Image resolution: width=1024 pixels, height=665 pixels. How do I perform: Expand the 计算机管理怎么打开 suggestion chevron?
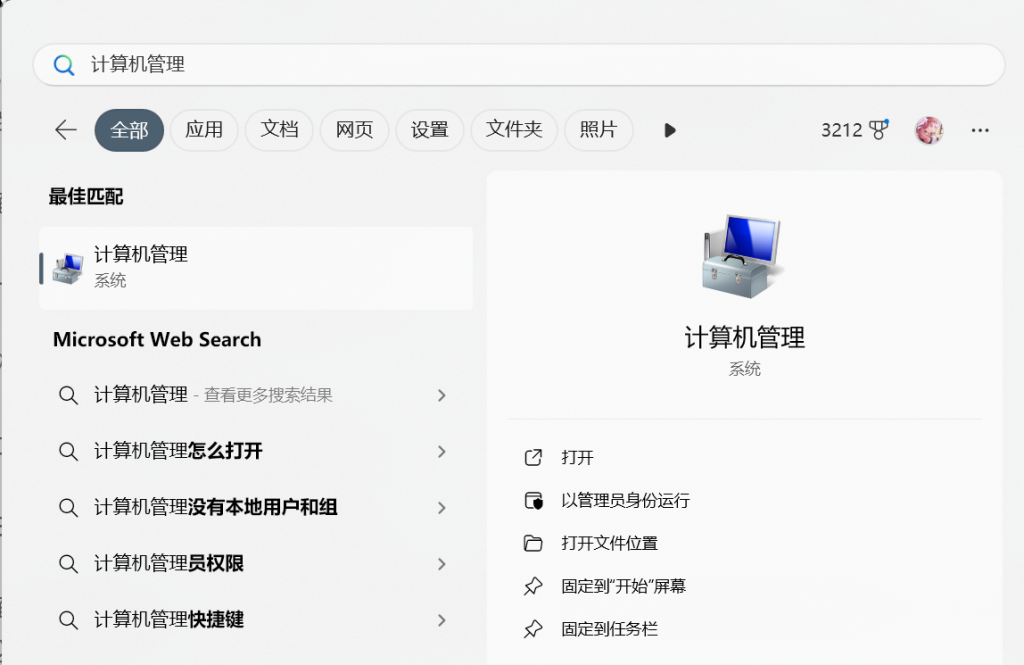click(441, 451)
